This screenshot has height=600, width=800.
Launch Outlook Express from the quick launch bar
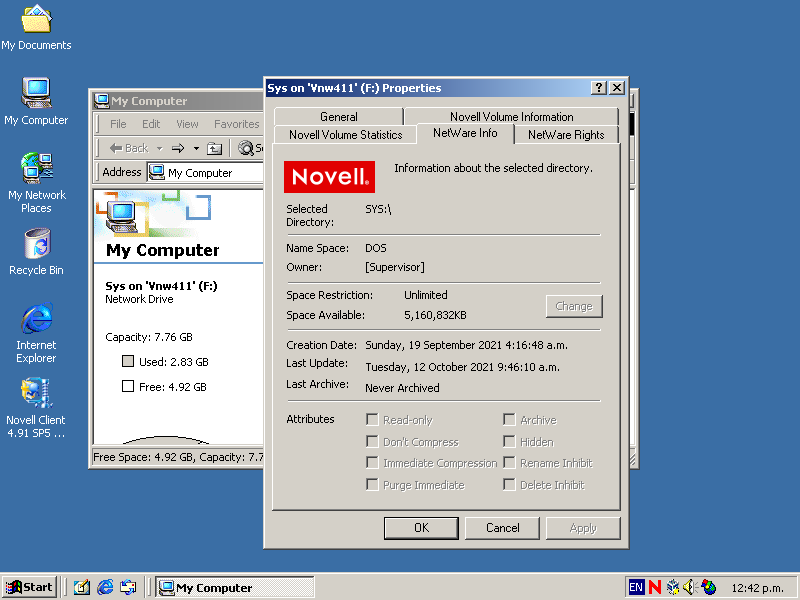(x=128, y=587)
